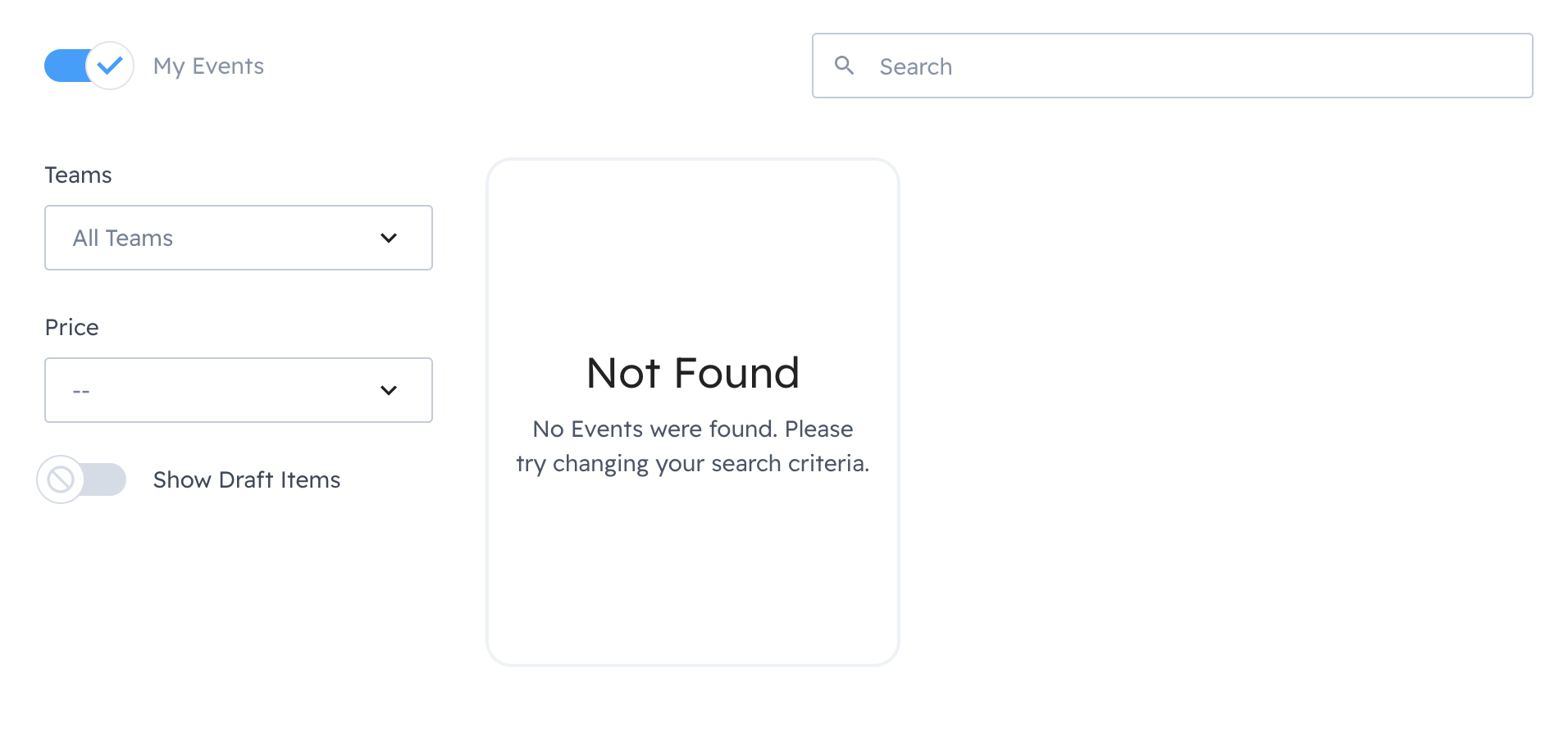Click the chevron arrow in the Teams dropdown
The height and width of the screenshot is (754, 1568).
point(389,238)
